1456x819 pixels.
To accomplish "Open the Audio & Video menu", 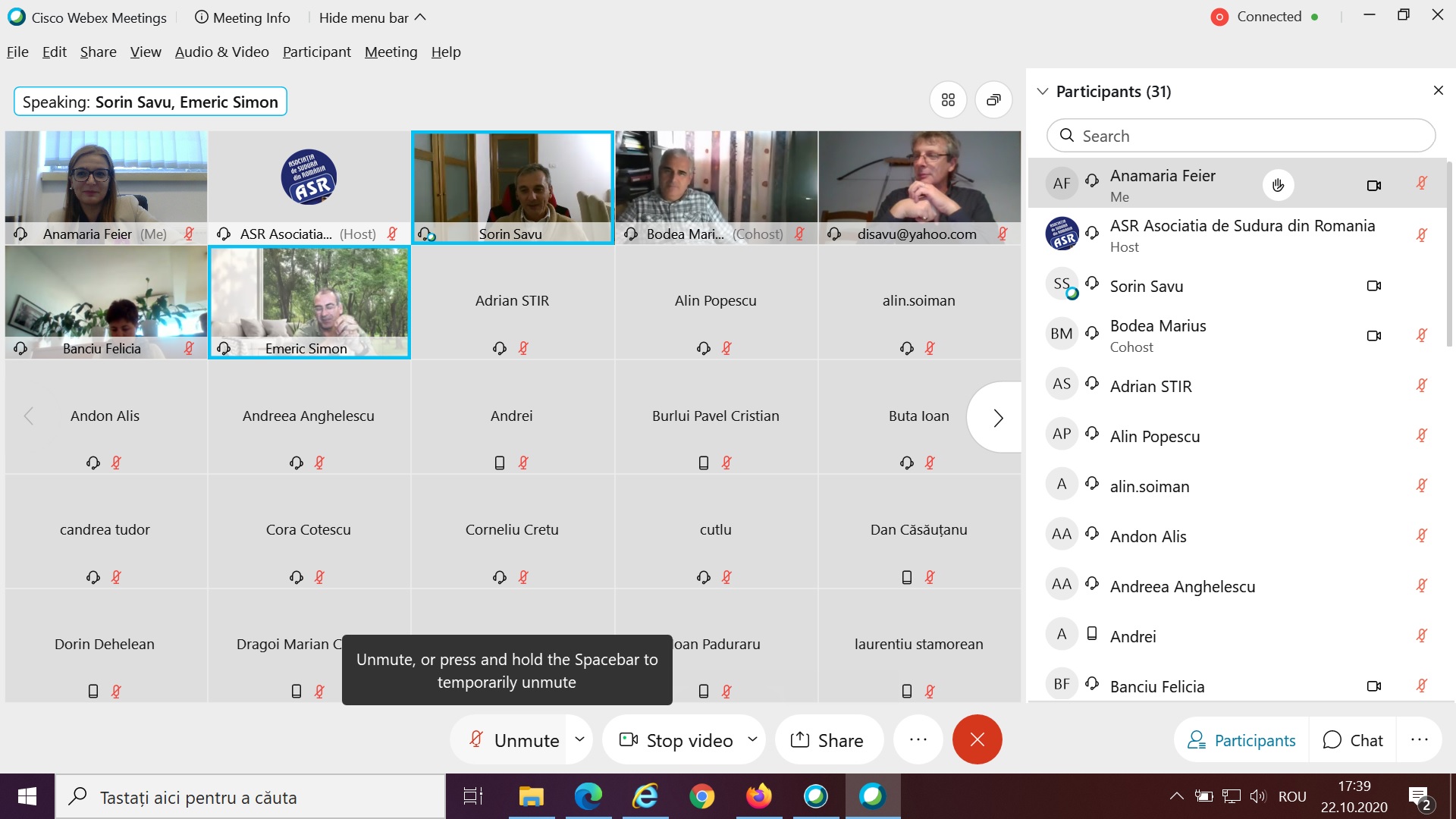I will click(x=221, y=52).
